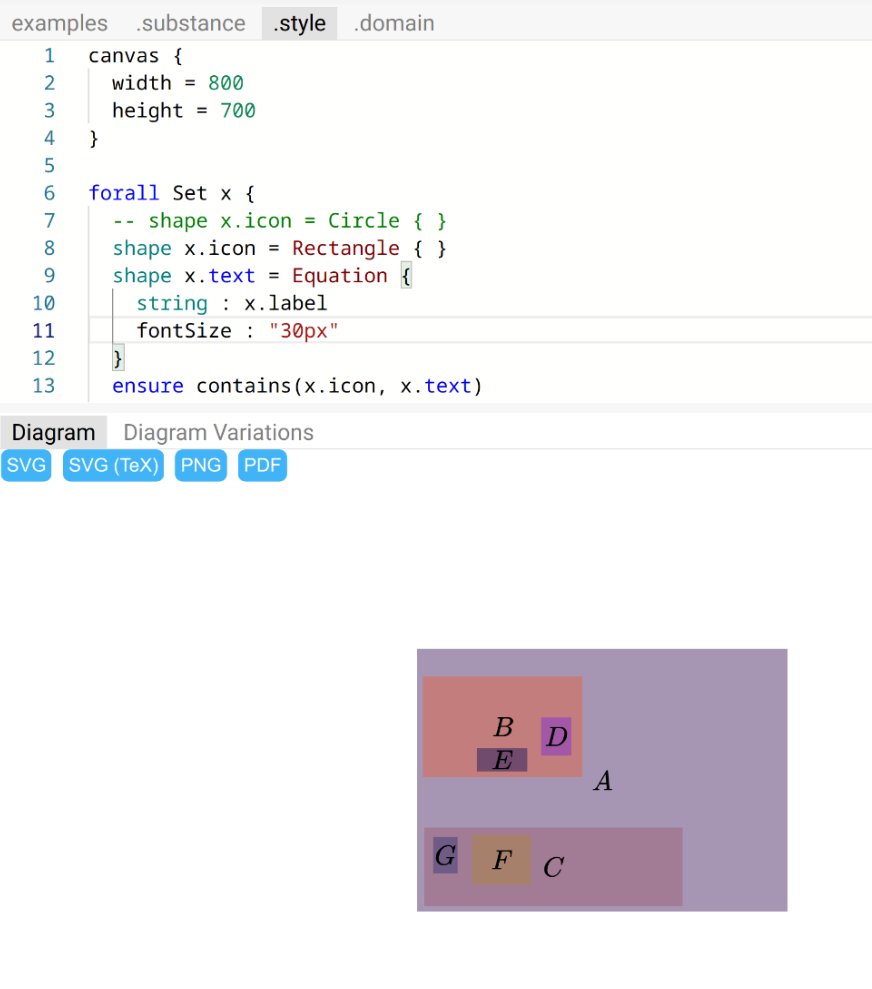
Task: Click the tan F rectangle in diagram
Action: pyautogui.click(x=501, y=860)
